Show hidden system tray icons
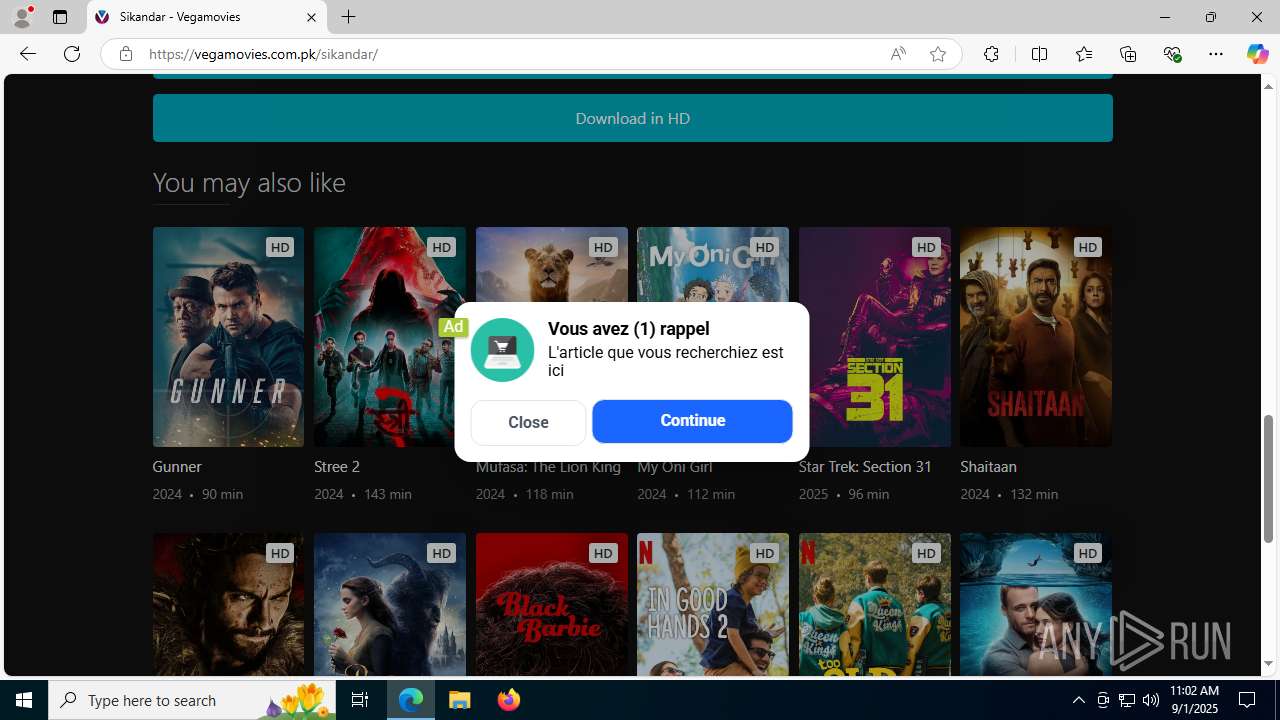The width and height of the screenshot is (1280, 720). [x=1078, y=700]
